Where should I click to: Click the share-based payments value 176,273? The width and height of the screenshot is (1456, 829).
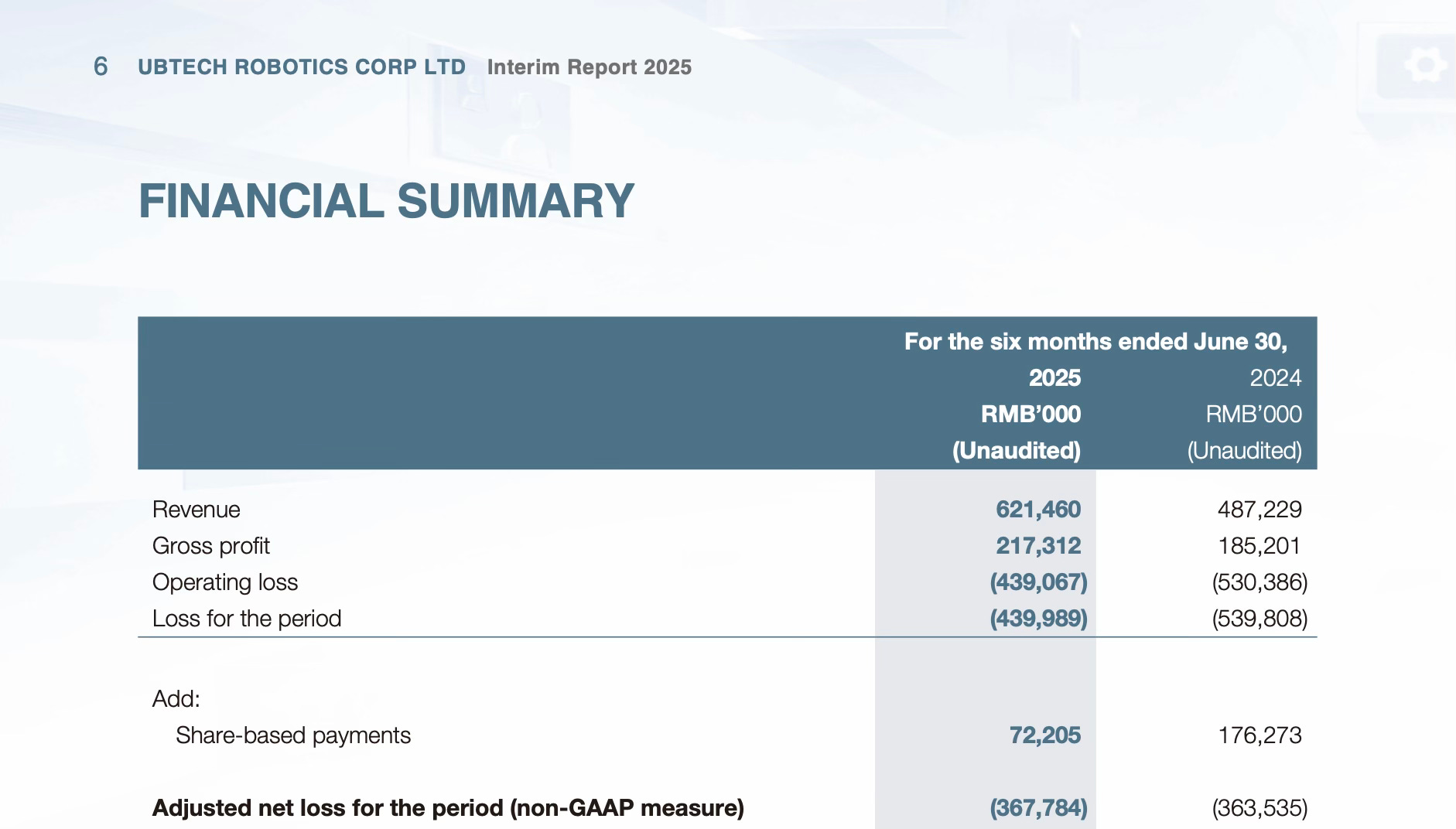coord(1260,735)
